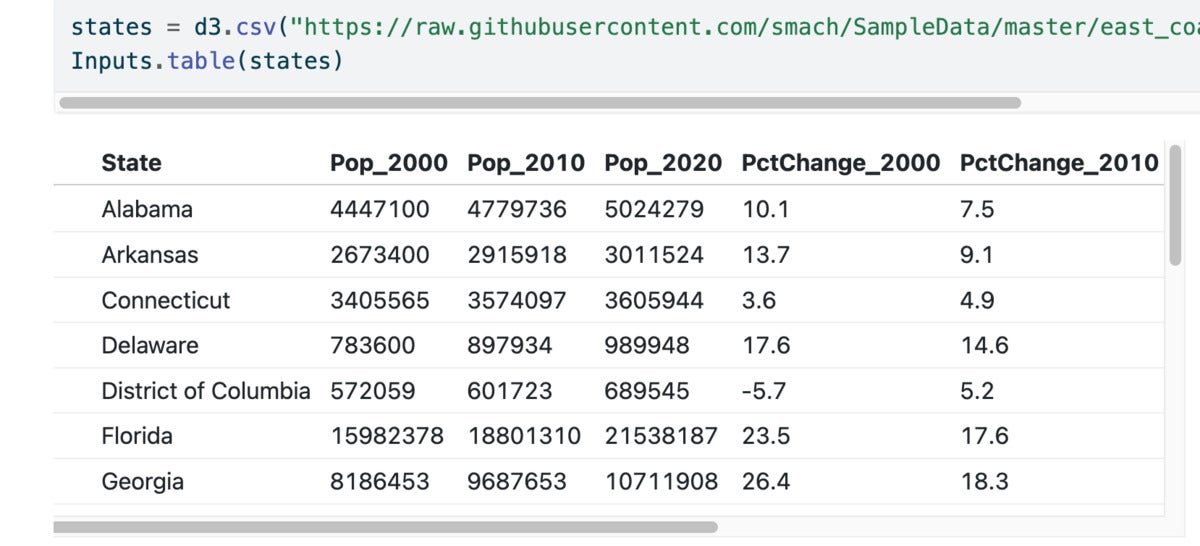
Task: Click the Inputs.table(states) code line
Action: [x=207, y=61]
